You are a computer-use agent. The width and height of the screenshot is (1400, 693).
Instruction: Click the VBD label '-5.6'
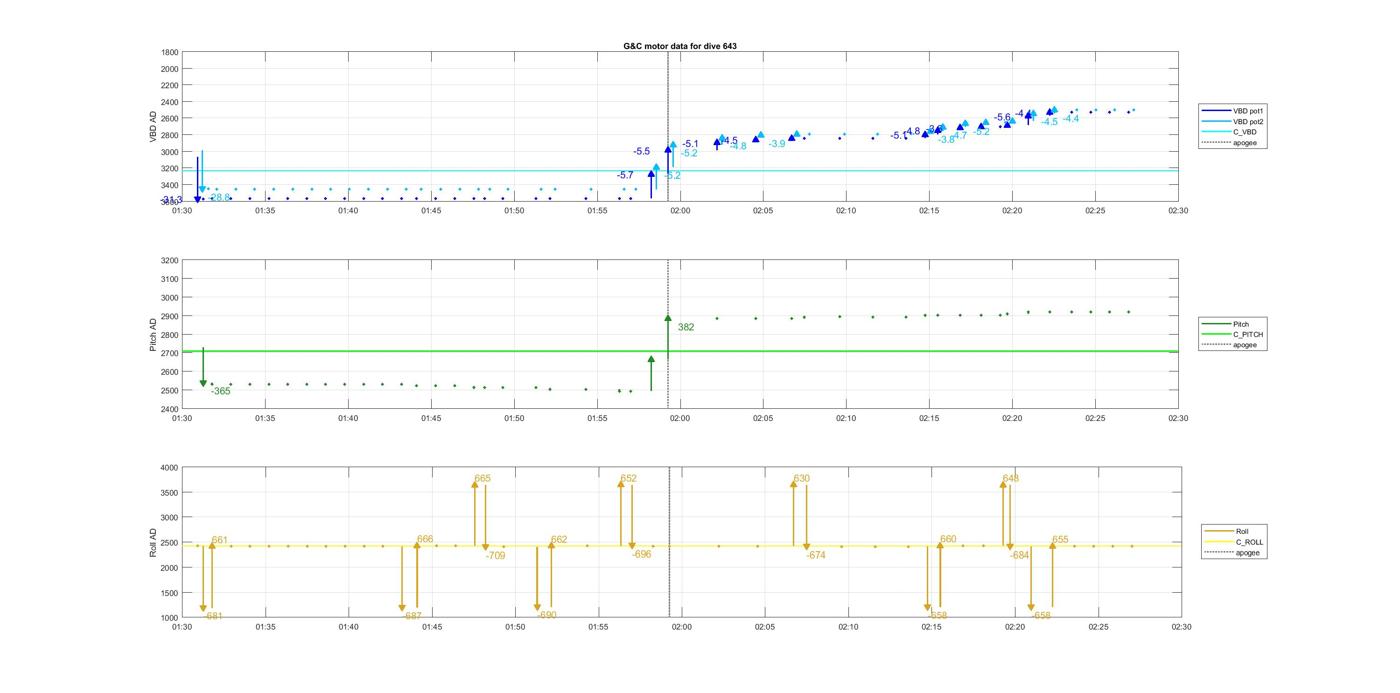click(x=1002, y=117)
